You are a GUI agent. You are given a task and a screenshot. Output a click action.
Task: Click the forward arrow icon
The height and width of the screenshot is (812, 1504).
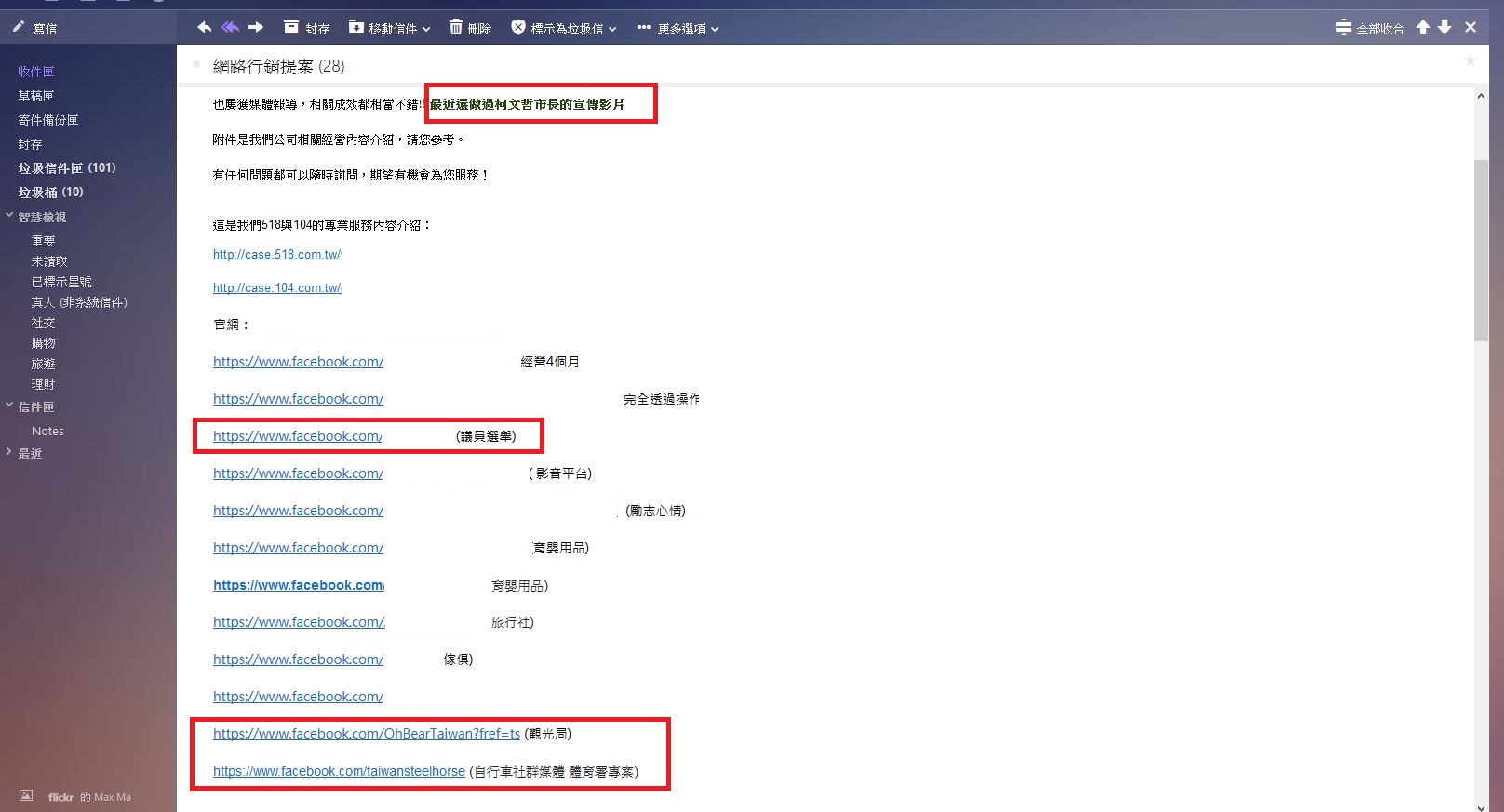pyautogui.click(x=256, y=28)
